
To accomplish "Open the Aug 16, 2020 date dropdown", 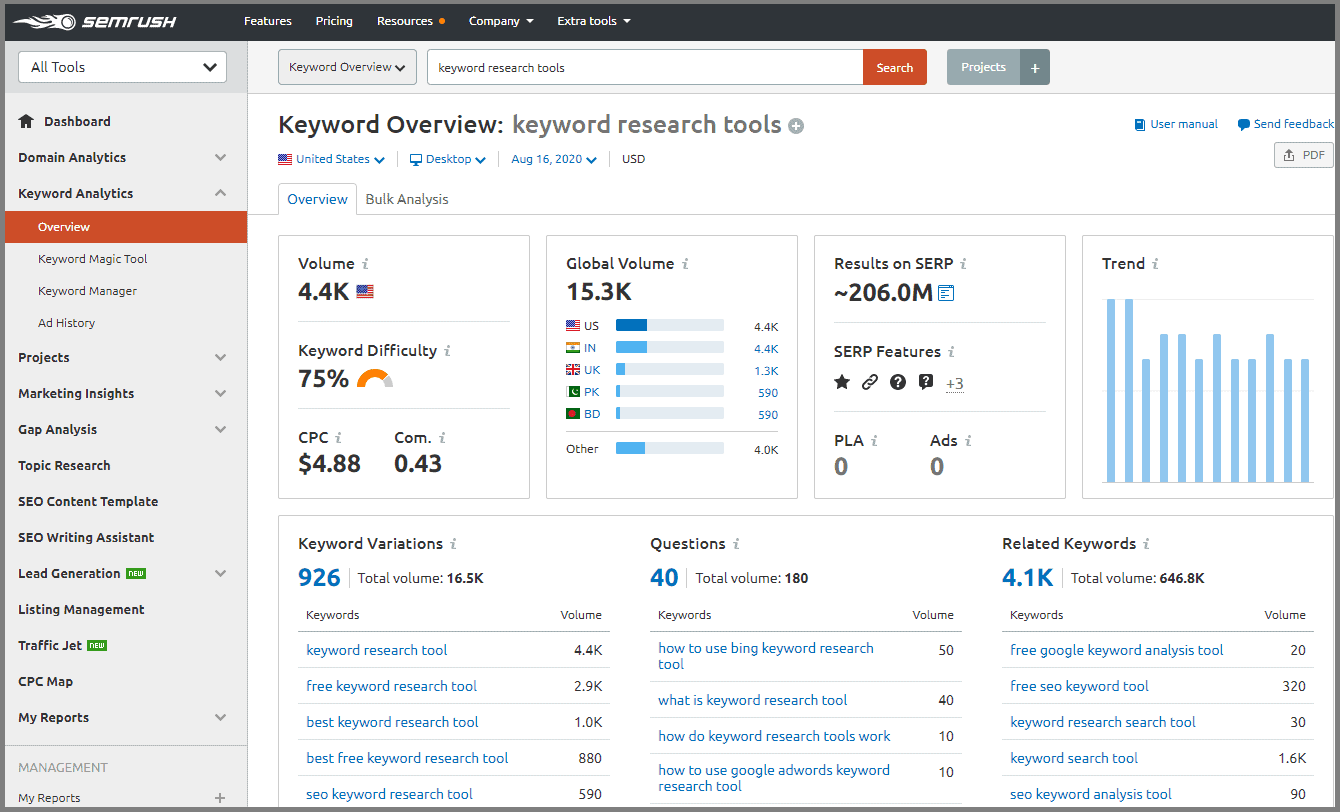I will tap(554, 159).
